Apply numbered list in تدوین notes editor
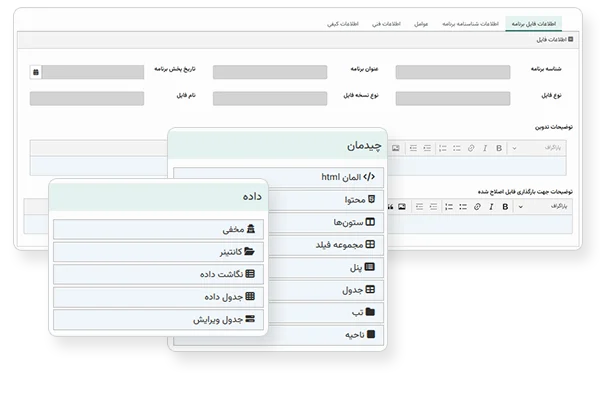The image size is (600, 398). (443, 148)
